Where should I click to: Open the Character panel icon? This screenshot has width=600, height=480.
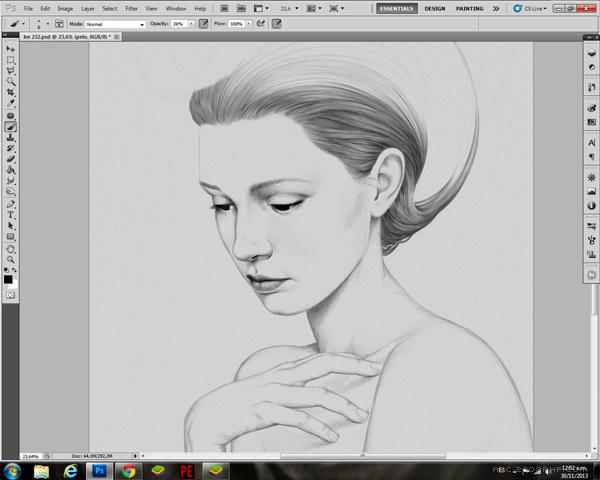[591, 142]
